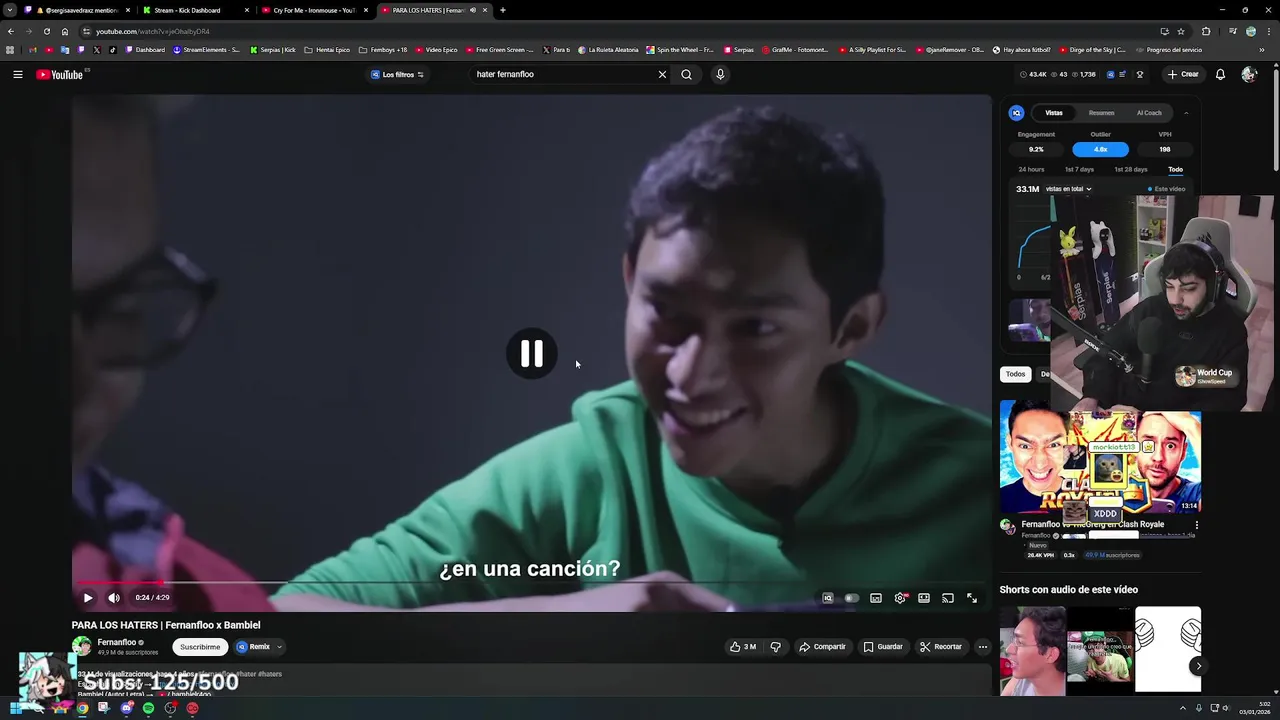Switch to the 1st 28 days range

pos(1131,170)
